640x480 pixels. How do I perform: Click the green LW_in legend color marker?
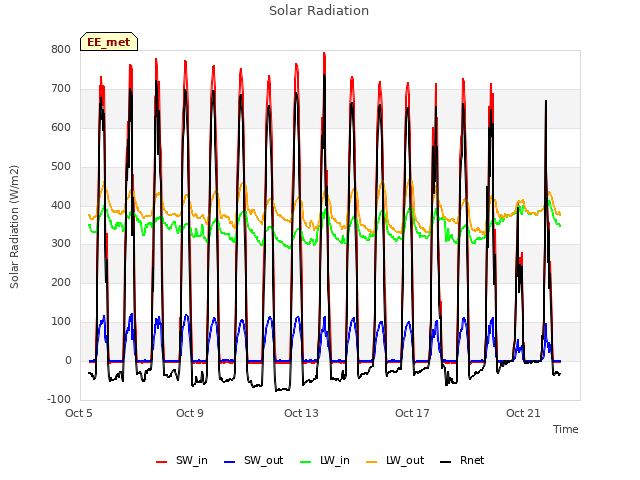point(305,462)
